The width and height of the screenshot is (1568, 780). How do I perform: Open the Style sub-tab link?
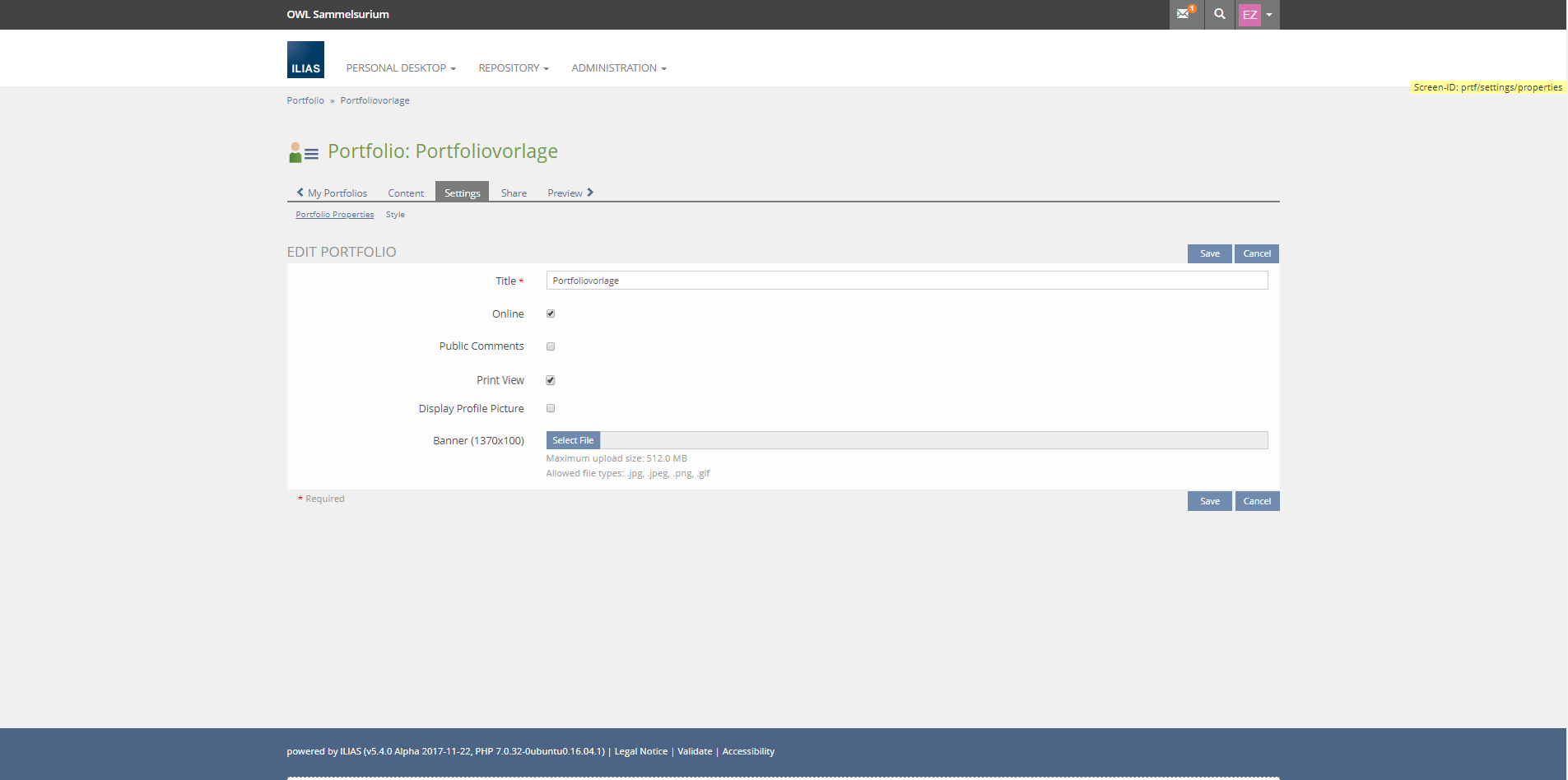point(395,215)
